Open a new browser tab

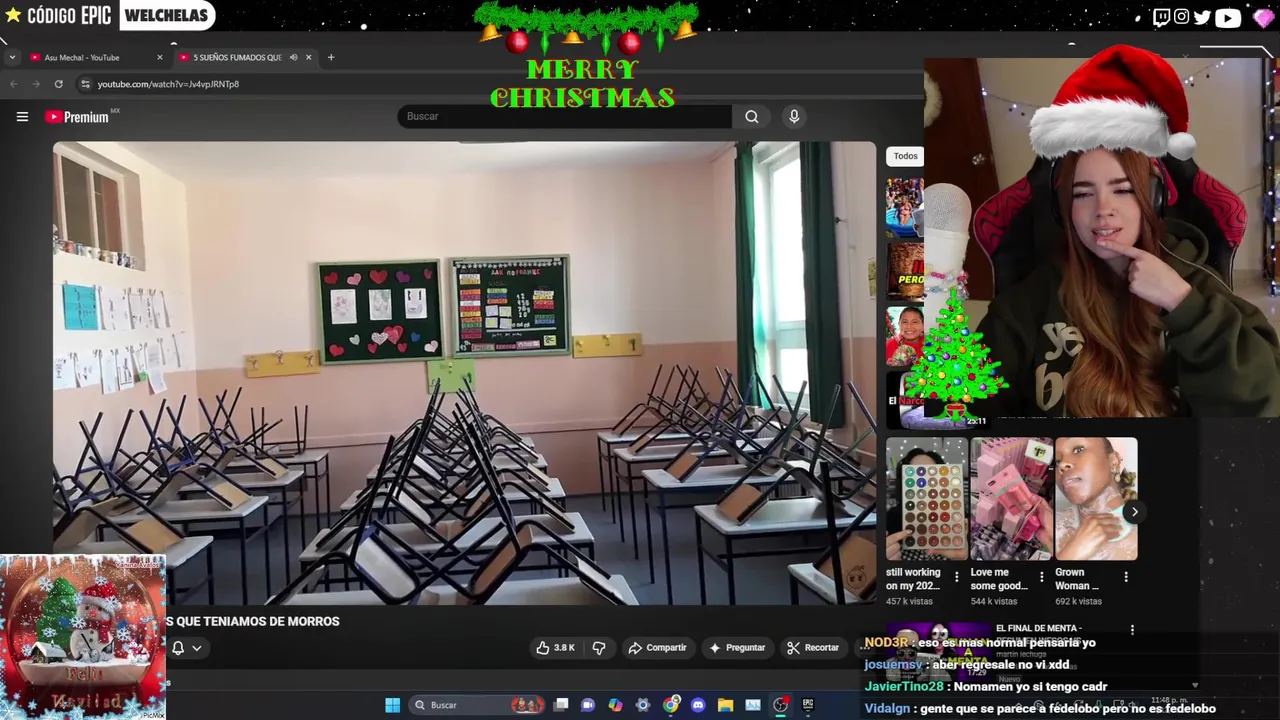tap(331, 57)
